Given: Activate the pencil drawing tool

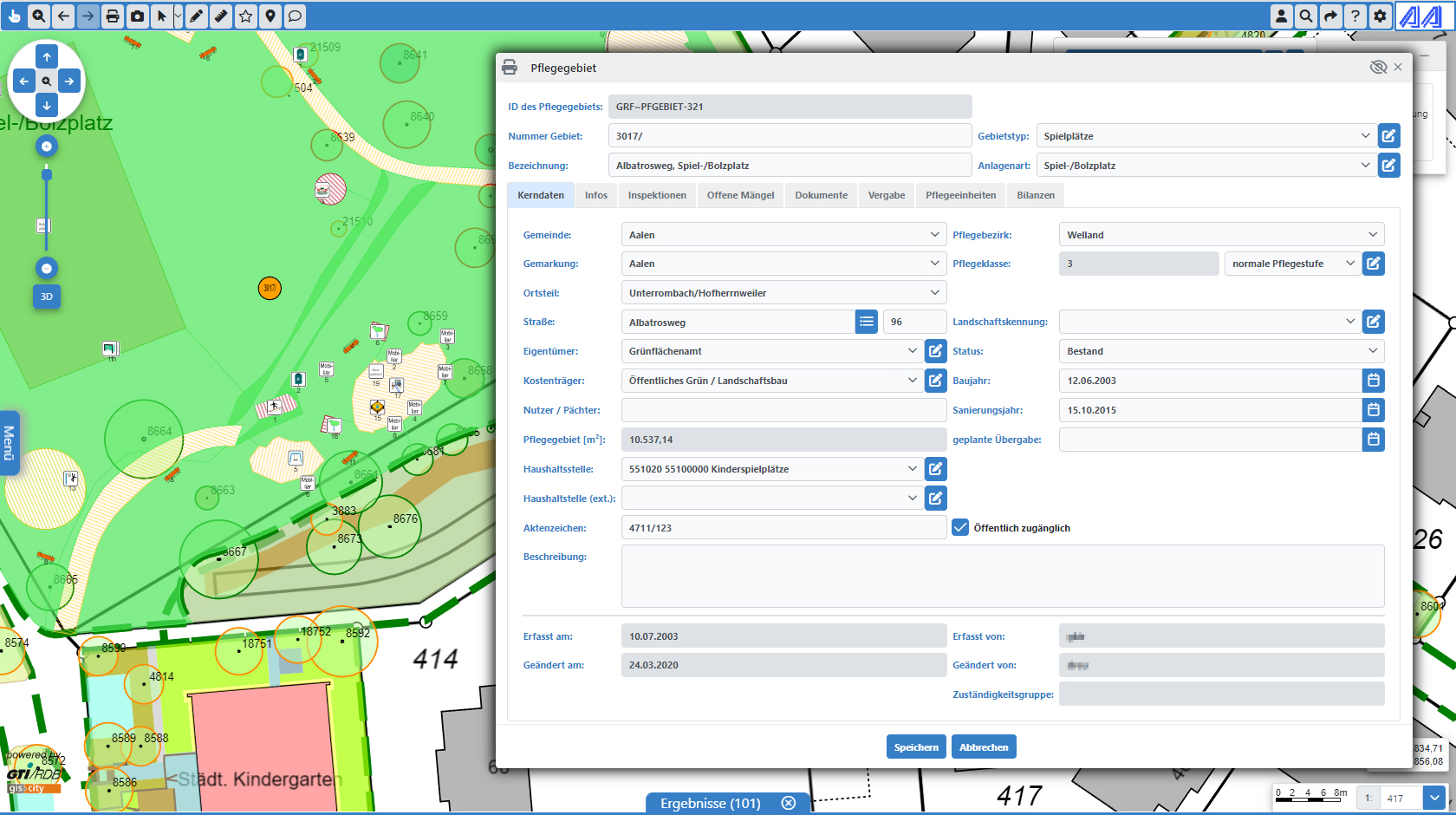Looking at the screenshot, I should coord(195,16).
